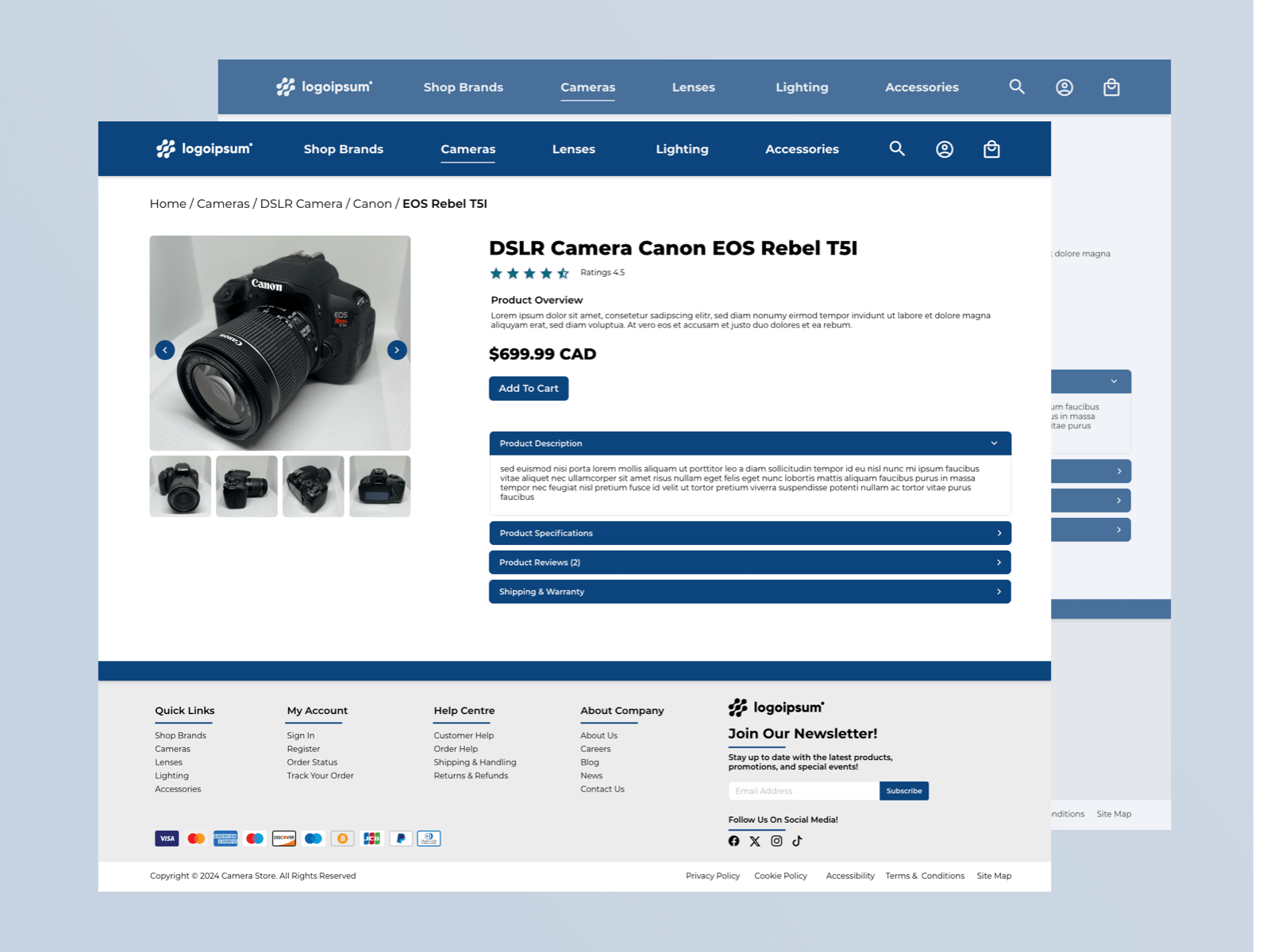The height and width of the screenshot is (952, 1270).
Task: Expand the Product Reviews (2) section
Action: pos(750,562)
